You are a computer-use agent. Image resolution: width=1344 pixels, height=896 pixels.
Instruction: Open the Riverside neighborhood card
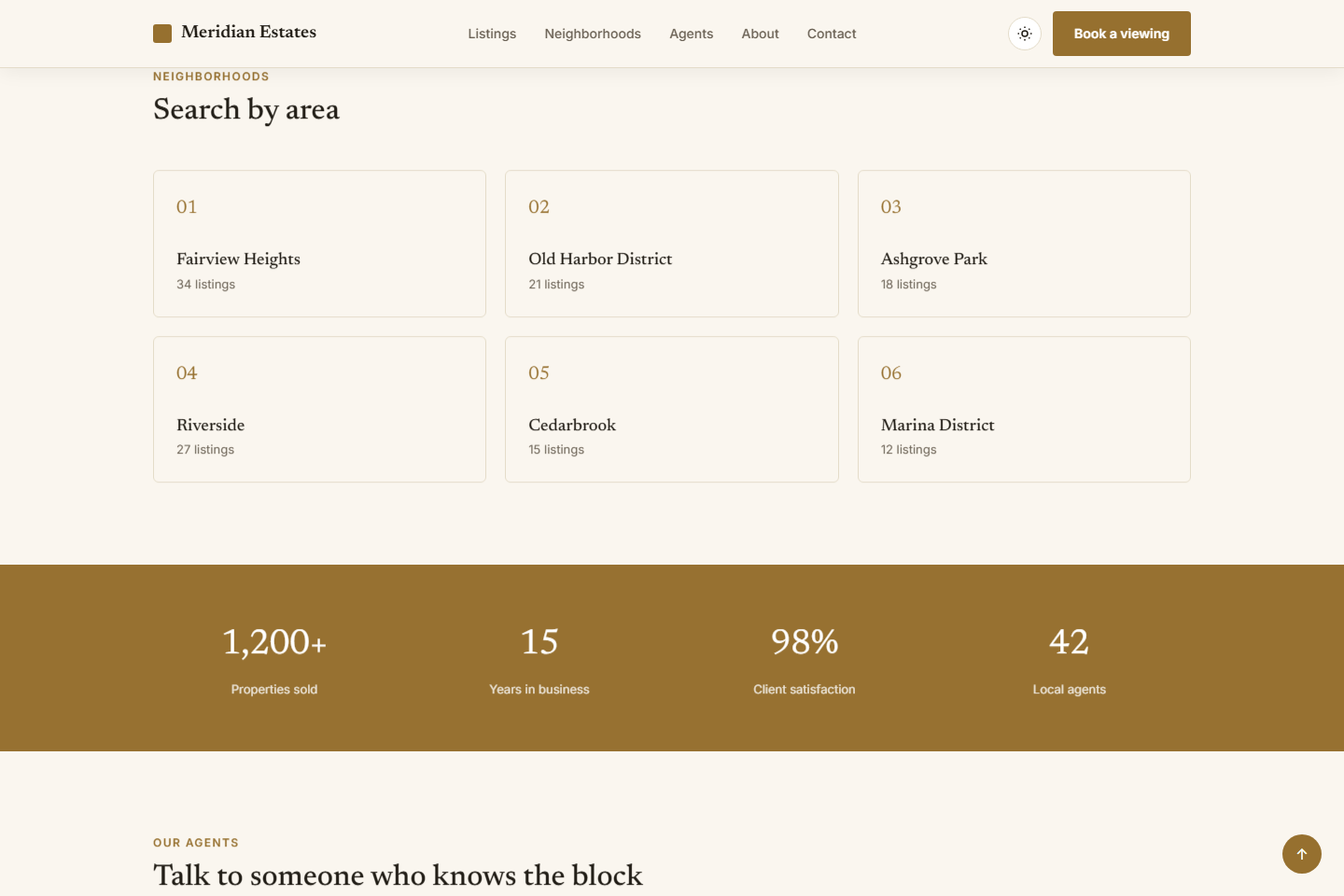319,410
